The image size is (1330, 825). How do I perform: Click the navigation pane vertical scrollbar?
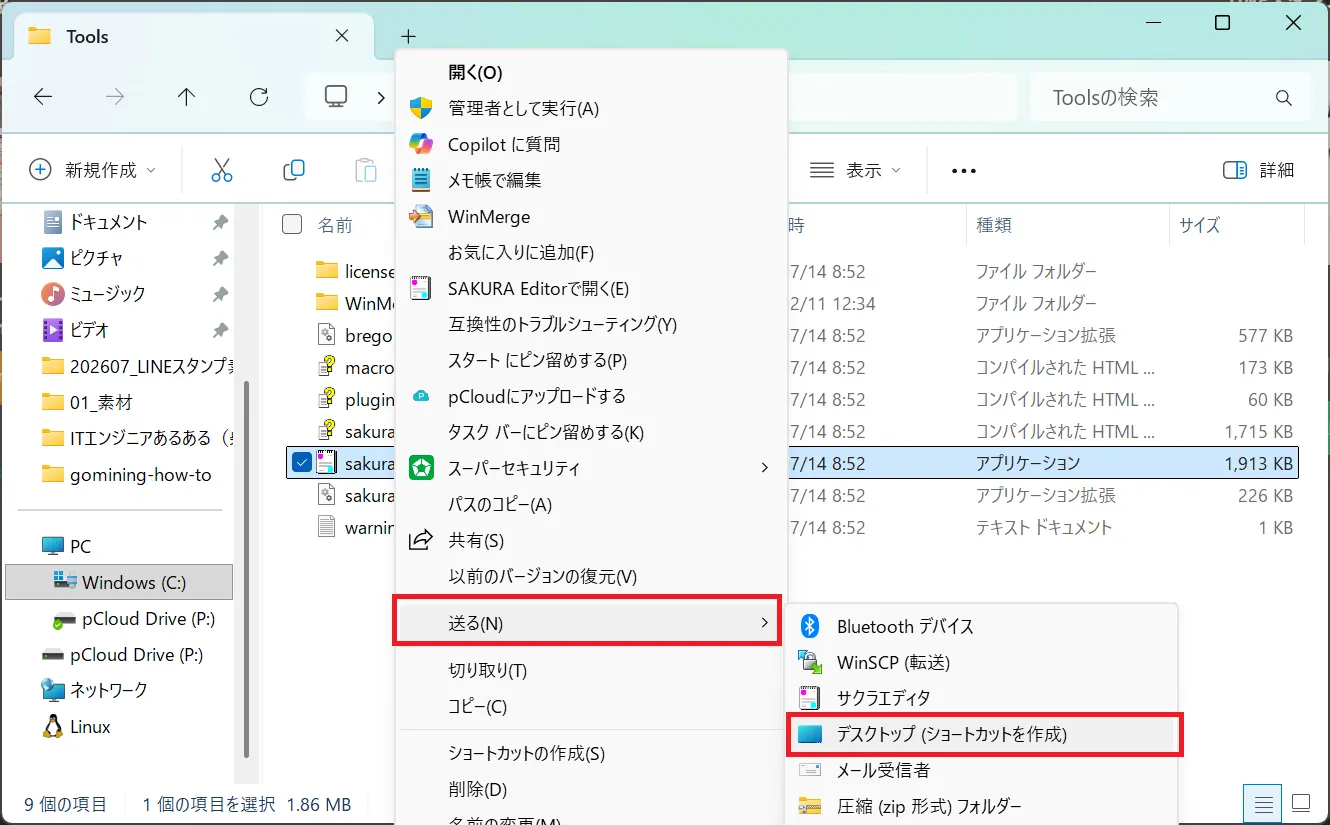tap(246, 570)
